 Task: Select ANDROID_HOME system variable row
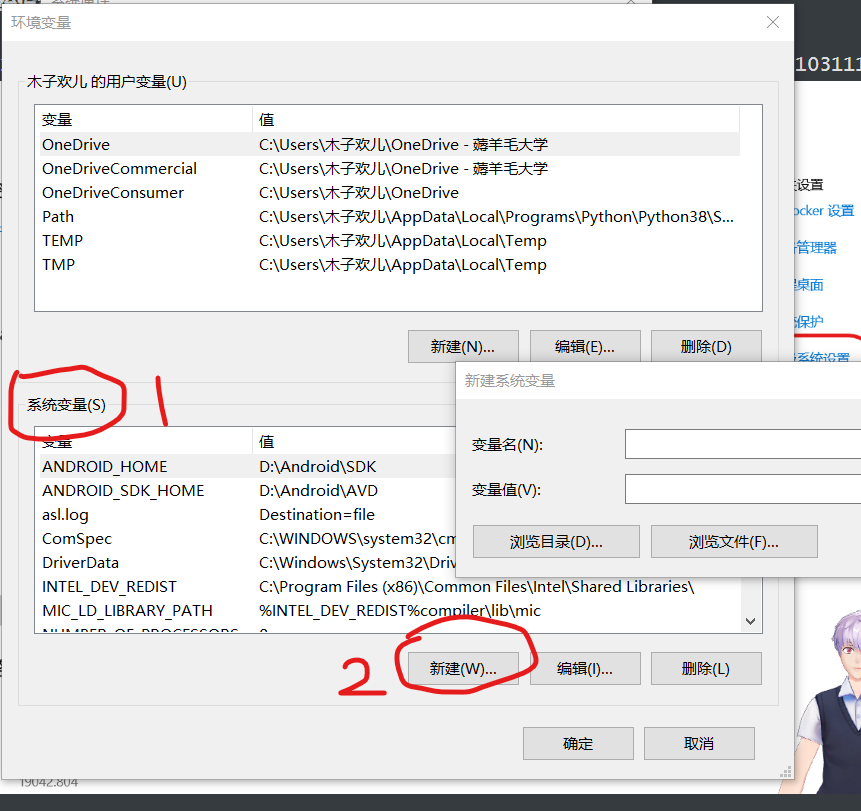click(x=247, y=467)
